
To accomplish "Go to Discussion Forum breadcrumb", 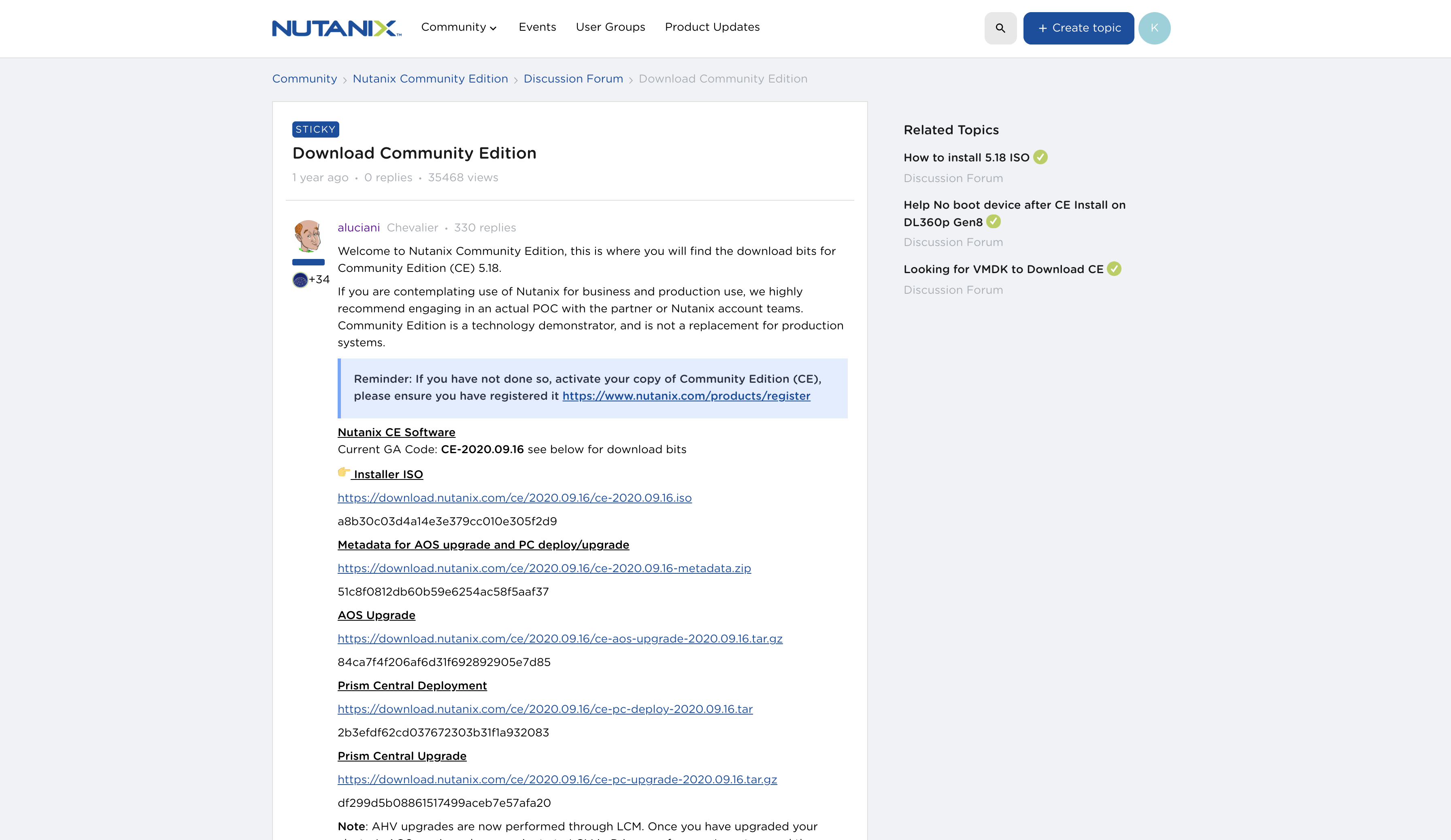I will pos(573,79).
